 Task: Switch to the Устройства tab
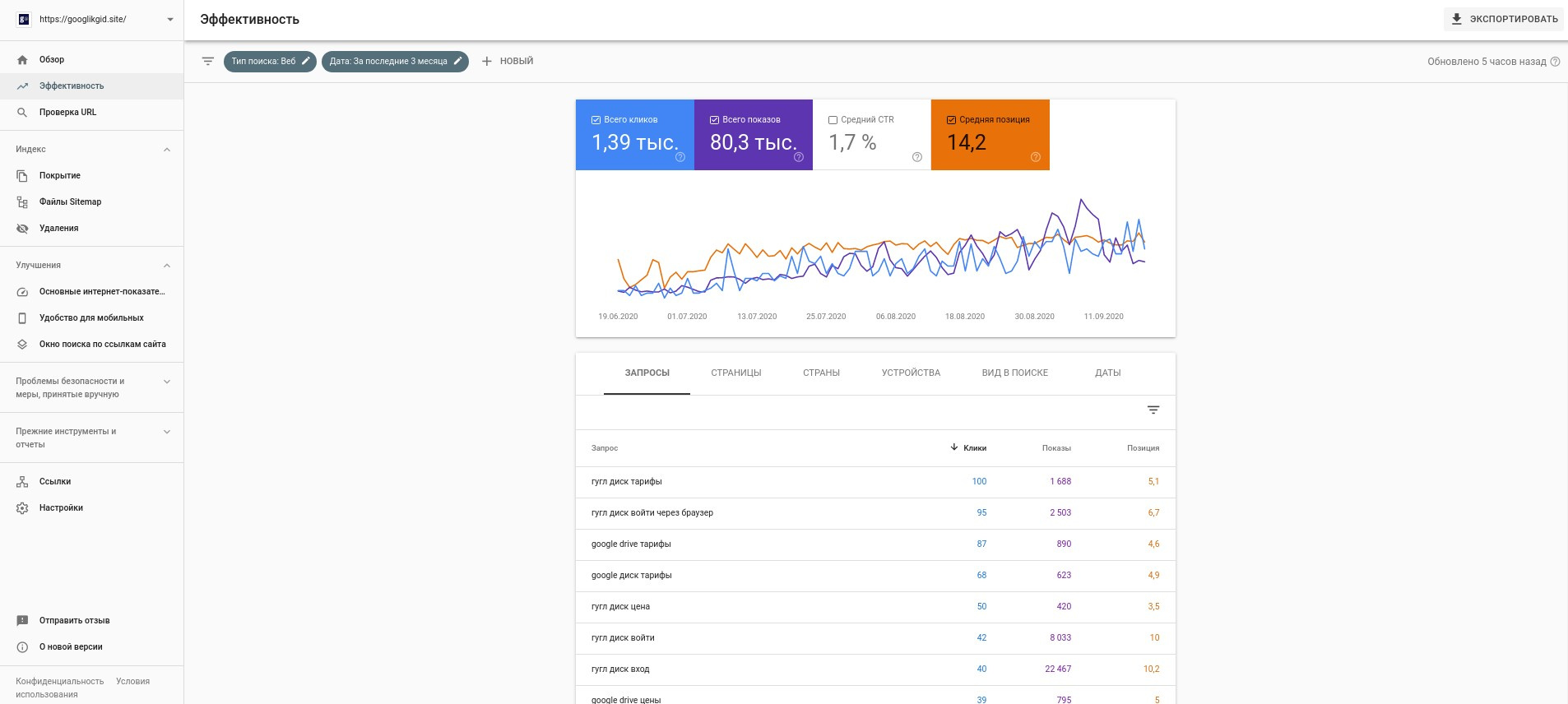(x=910, y=373)
